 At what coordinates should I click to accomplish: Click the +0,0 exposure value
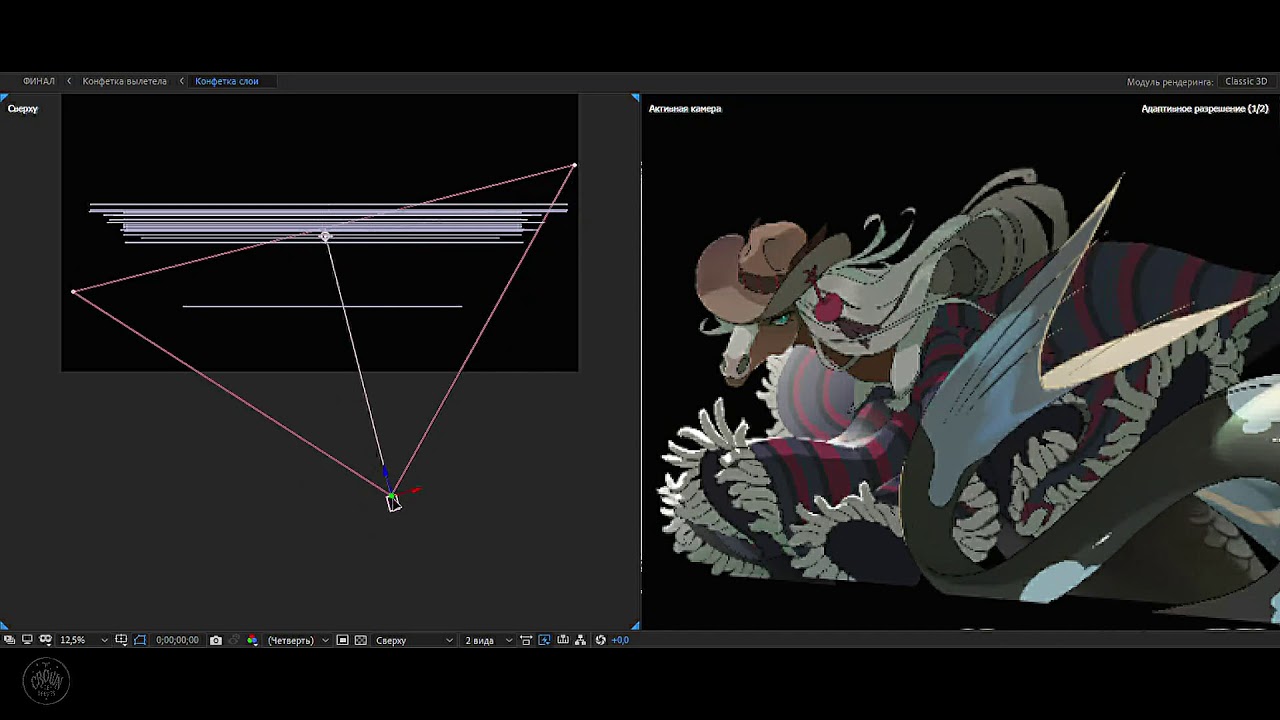coord(620,640)
